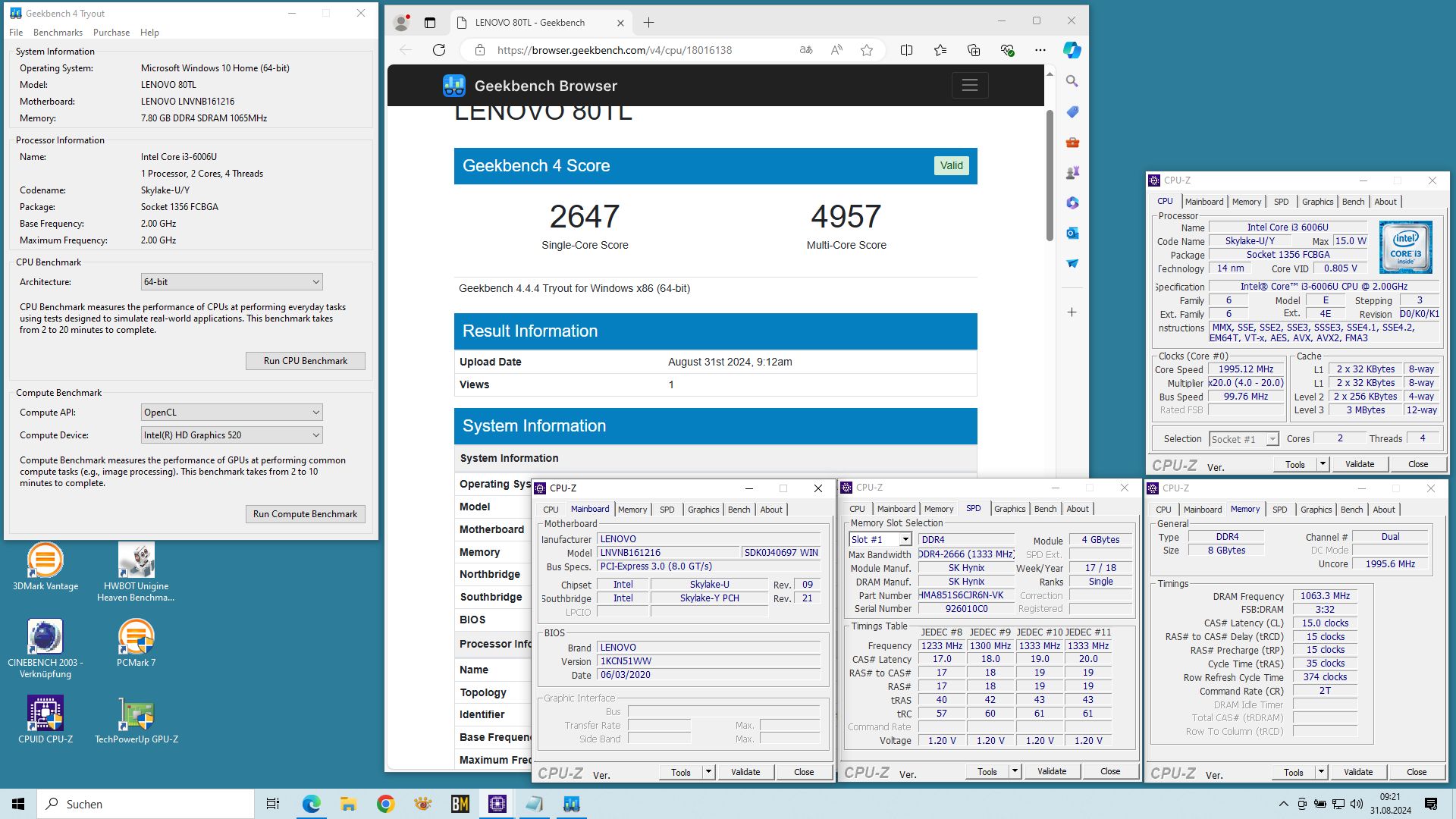Open the Purchase menu in Geekbench 4

click(111, 33)
